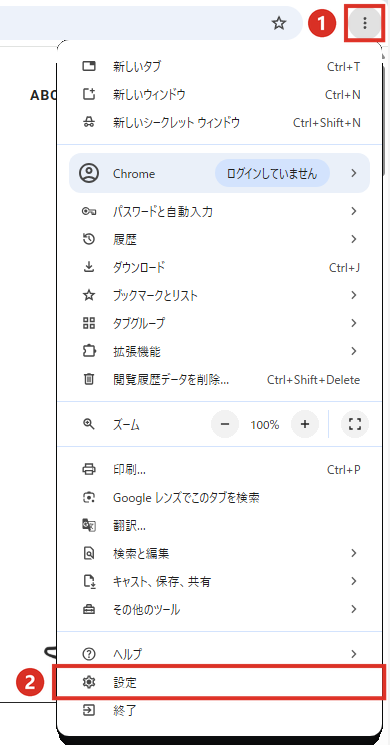Viewport: 390px width, 745px height.
Task: Expand the タブグループ submenu arrow
Action: 353,324
